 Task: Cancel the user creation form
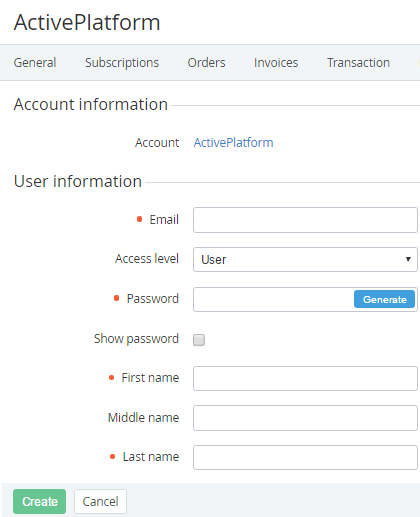click(100, 501)
